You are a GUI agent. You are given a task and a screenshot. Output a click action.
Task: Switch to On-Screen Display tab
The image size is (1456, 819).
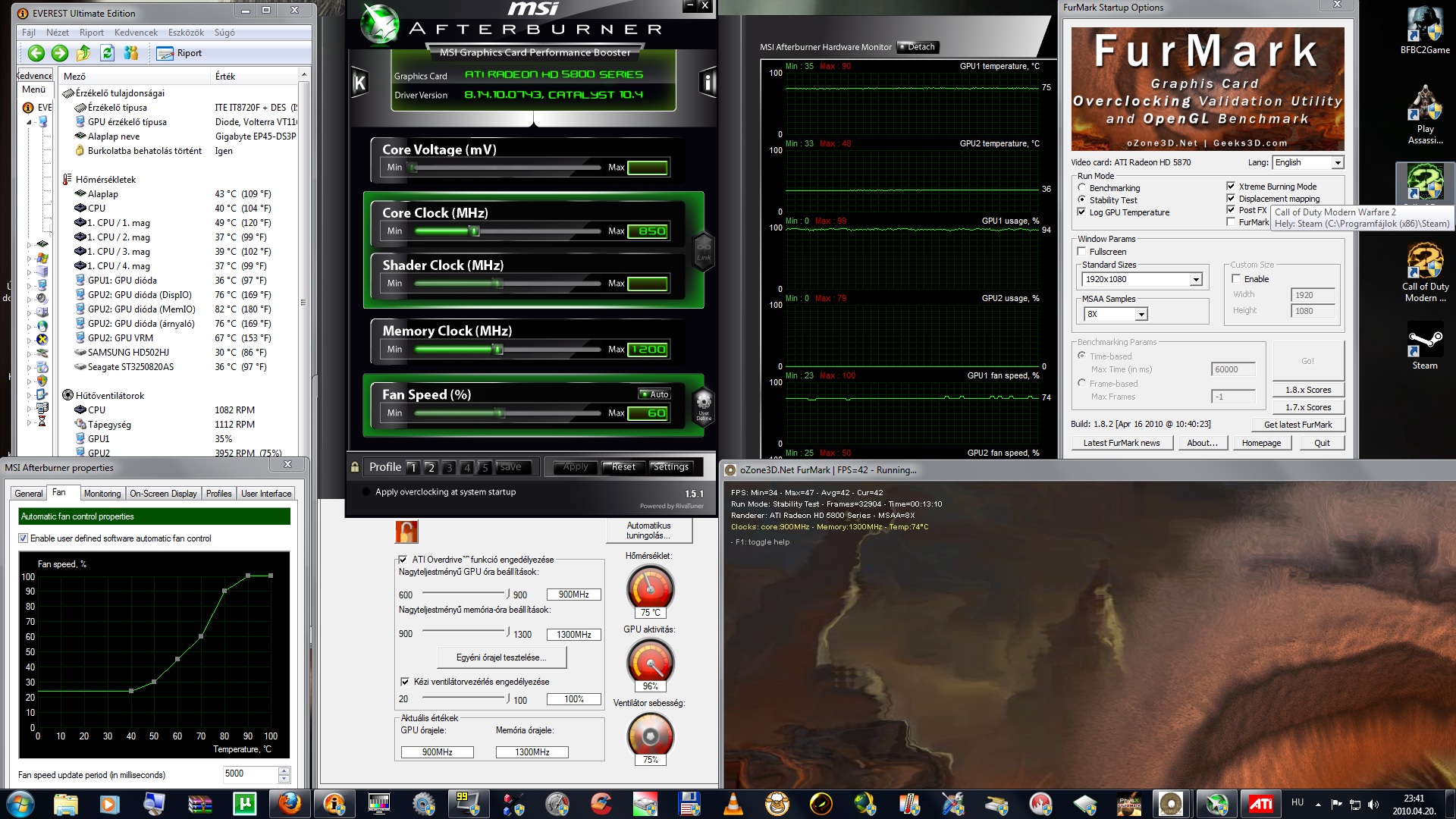click(163, 494)
